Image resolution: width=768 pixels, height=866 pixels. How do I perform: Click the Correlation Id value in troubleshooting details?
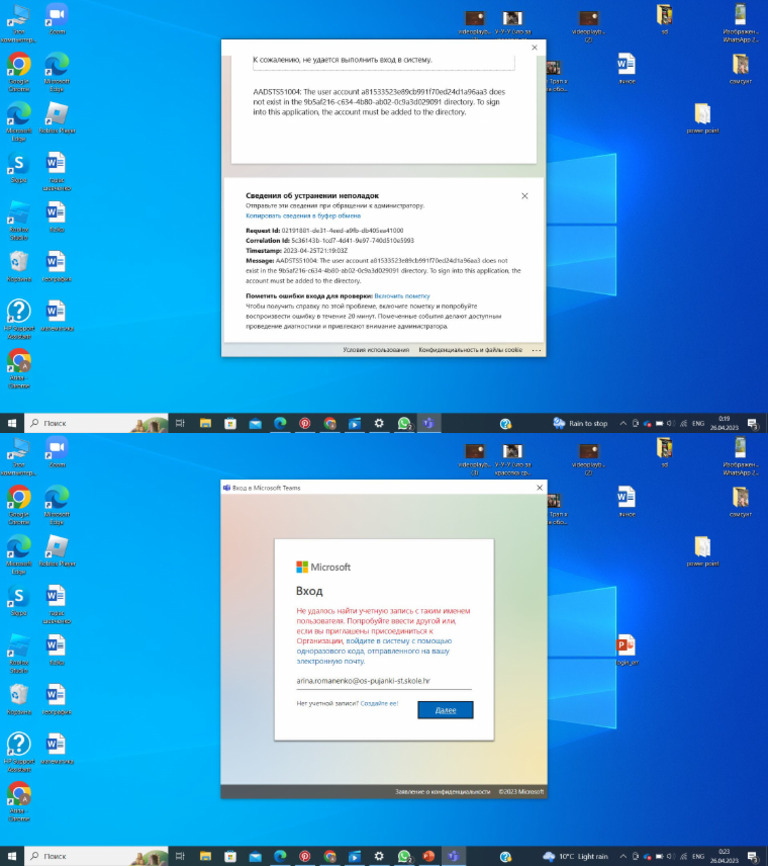[352, 241]
